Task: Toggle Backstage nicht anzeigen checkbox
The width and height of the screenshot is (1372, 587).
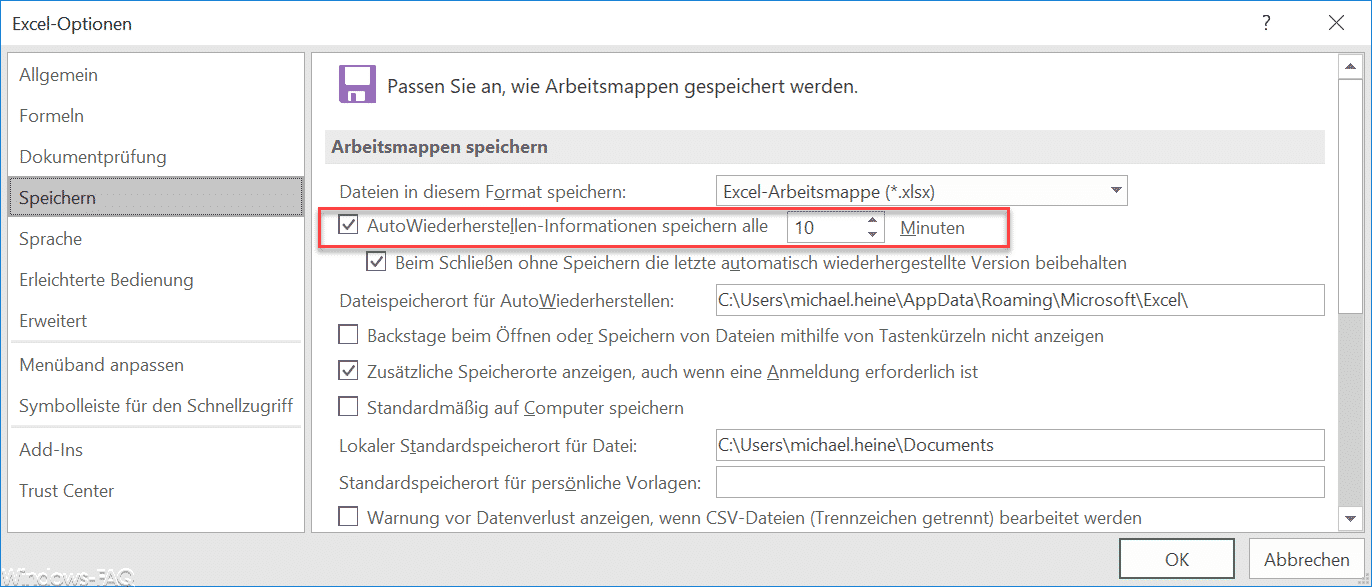Action: point(349,336)
